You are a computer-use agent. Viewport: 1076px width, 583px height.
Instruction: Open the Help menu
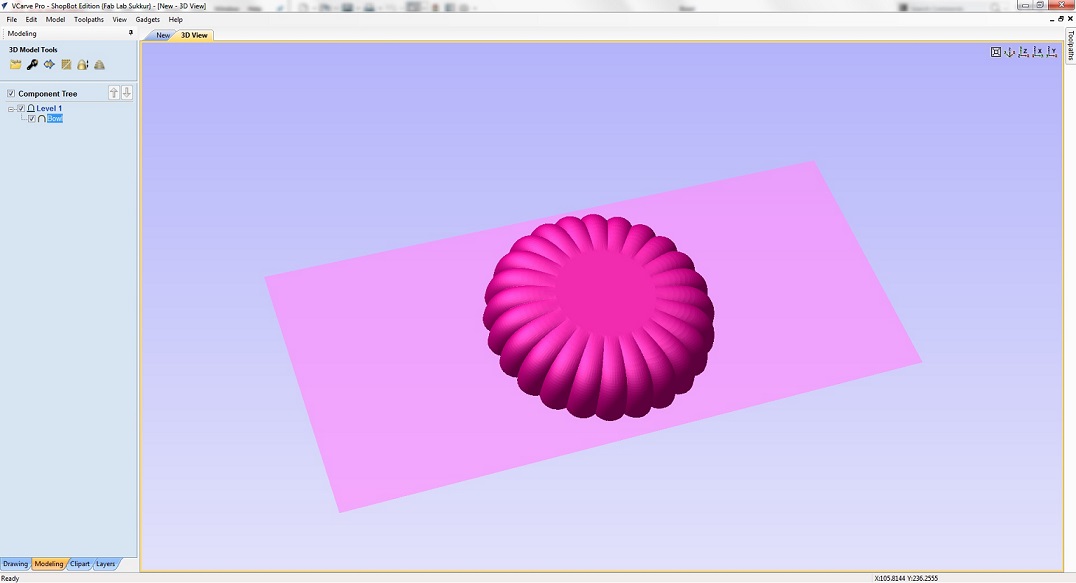click(176, 19)
